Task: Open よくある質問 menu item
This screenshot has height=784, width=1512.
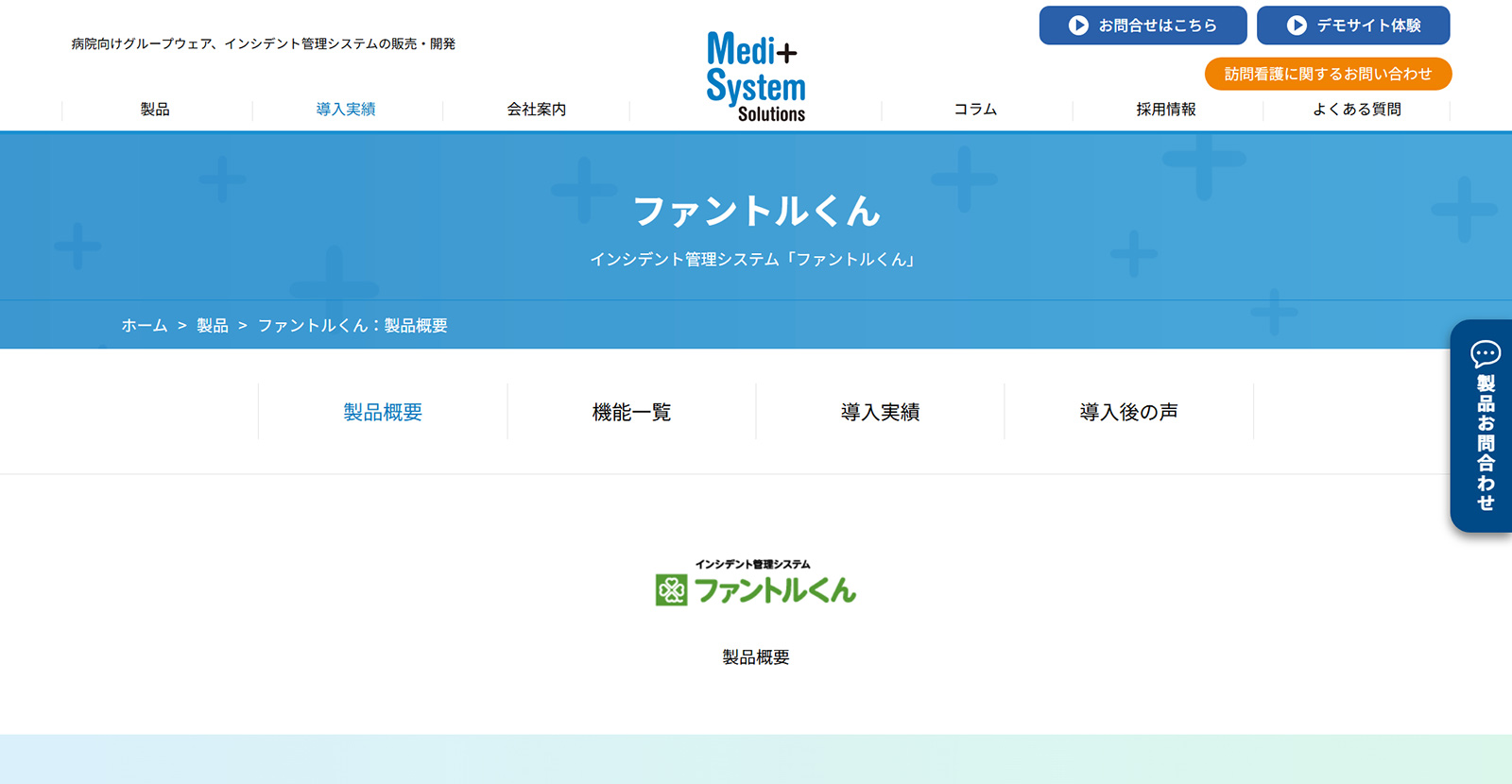Action: (x=1357, y=110)
